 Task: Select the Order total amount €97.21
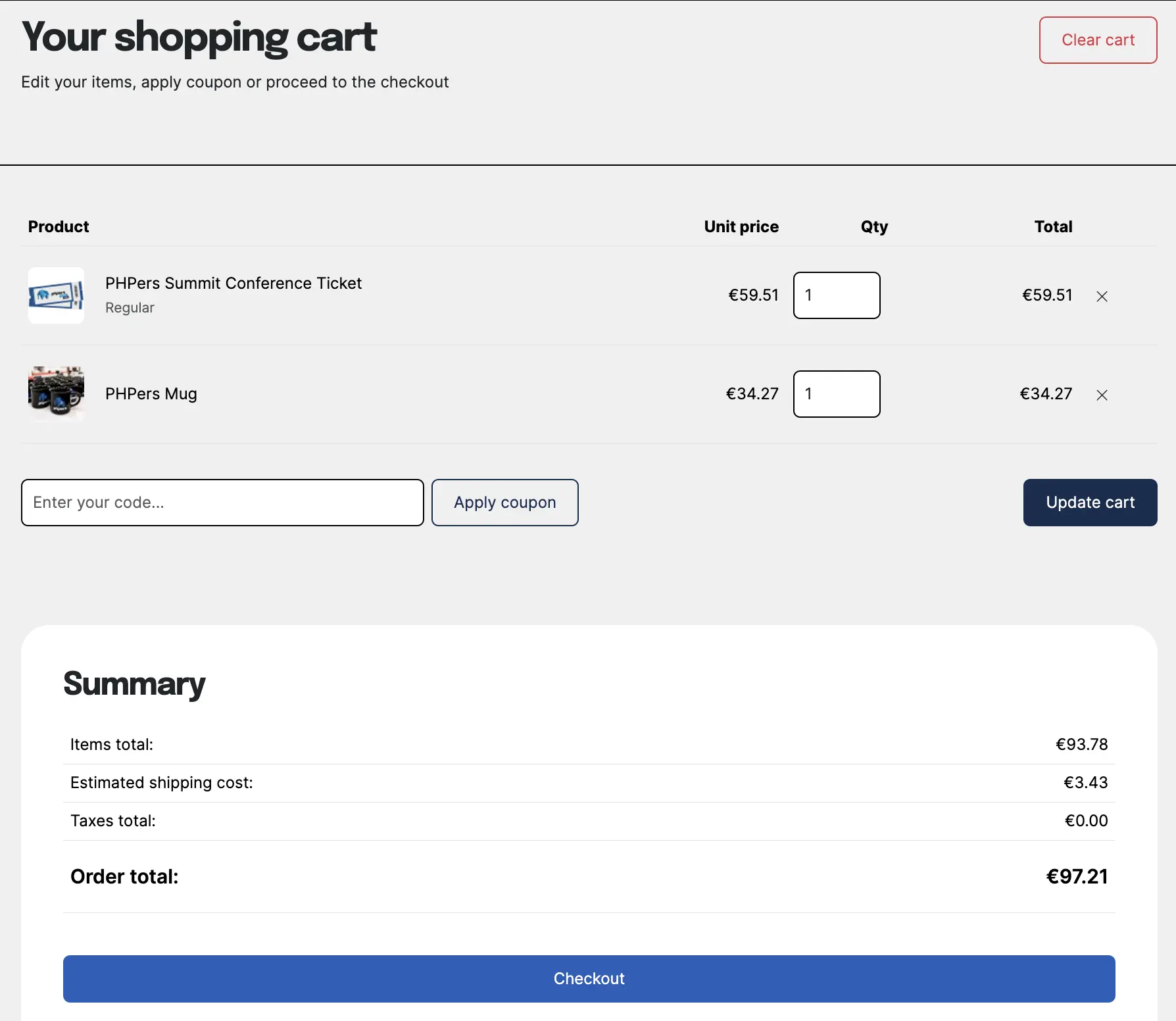click(x=1077, y=877)
